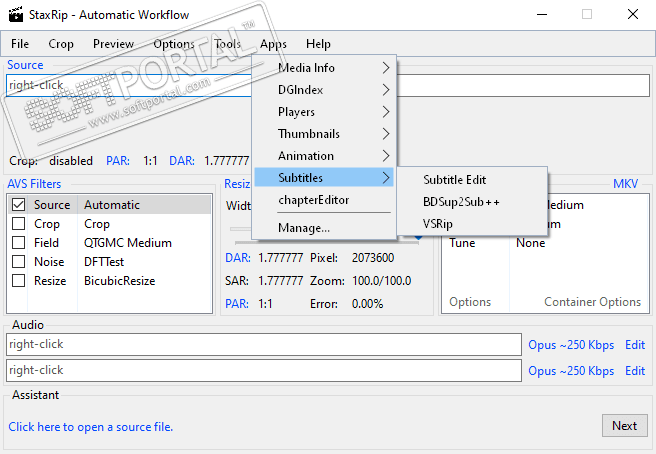Select the Subtitles submenu entry
Screen dimensions: 656x454
(x=324, y=178)
